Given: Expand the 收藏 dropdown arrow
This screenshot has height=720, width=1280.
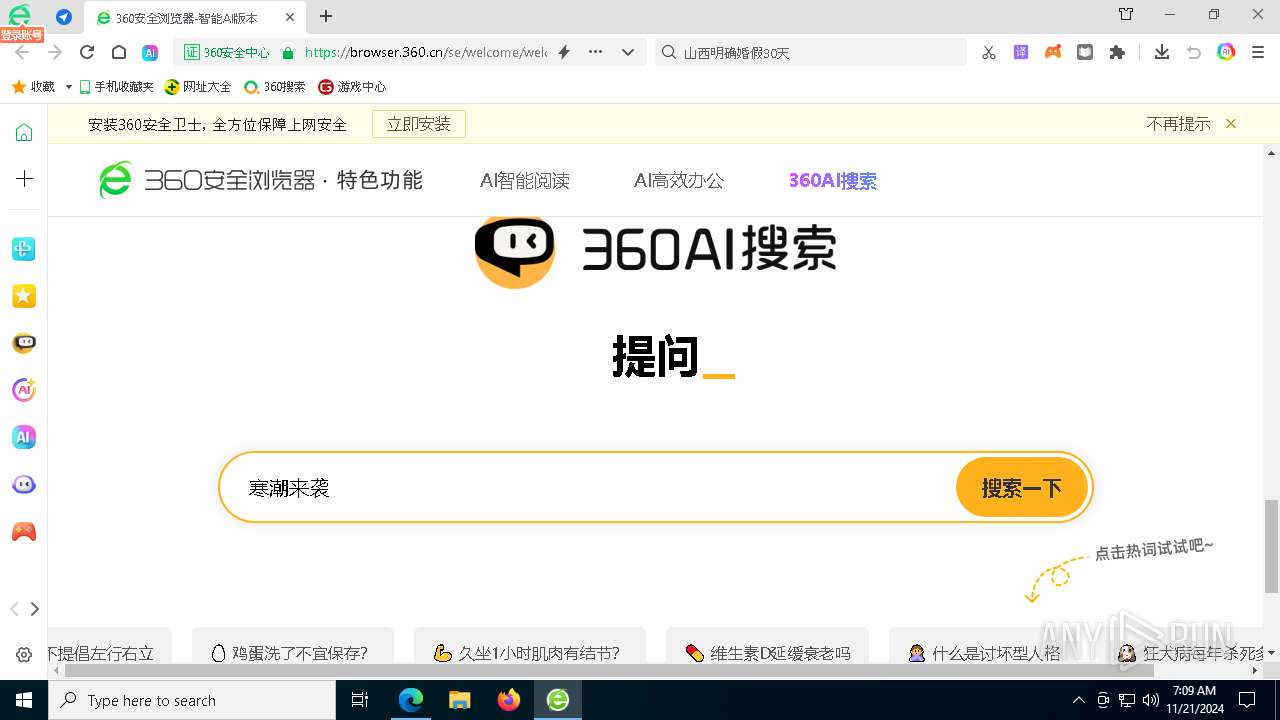Looking at the screenshot, I should point(68,87).
